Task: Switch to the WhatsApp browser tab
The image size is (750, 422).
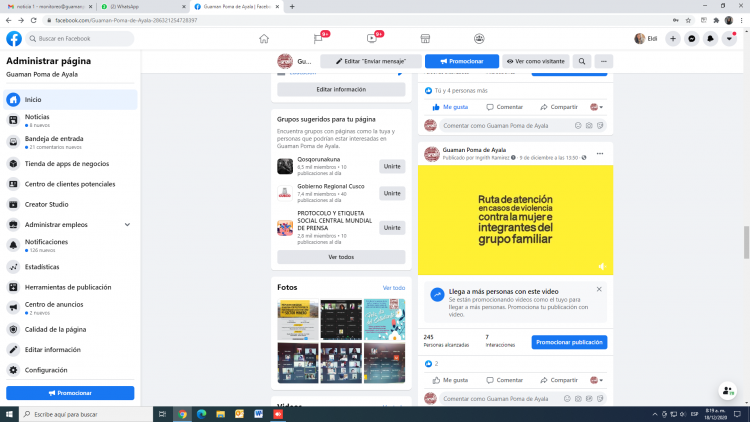Action: 142,7
